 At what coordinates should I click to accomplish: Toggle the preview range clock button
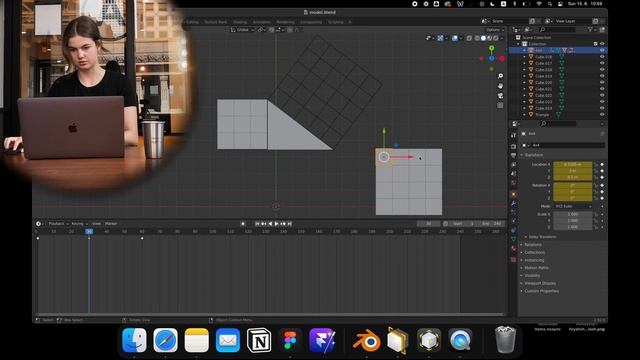pyautogui.click(x=445, y=224)
